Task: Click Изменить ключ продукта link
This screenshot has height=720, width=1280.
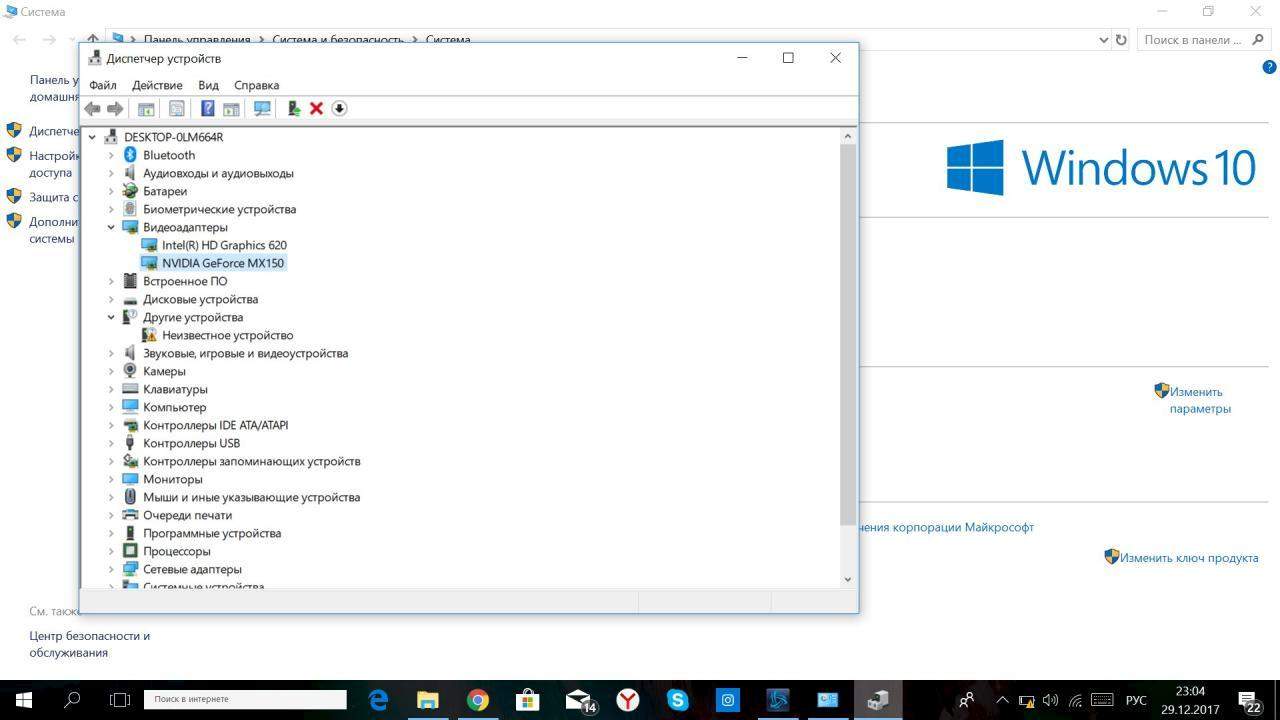Action: point(1189,558)
